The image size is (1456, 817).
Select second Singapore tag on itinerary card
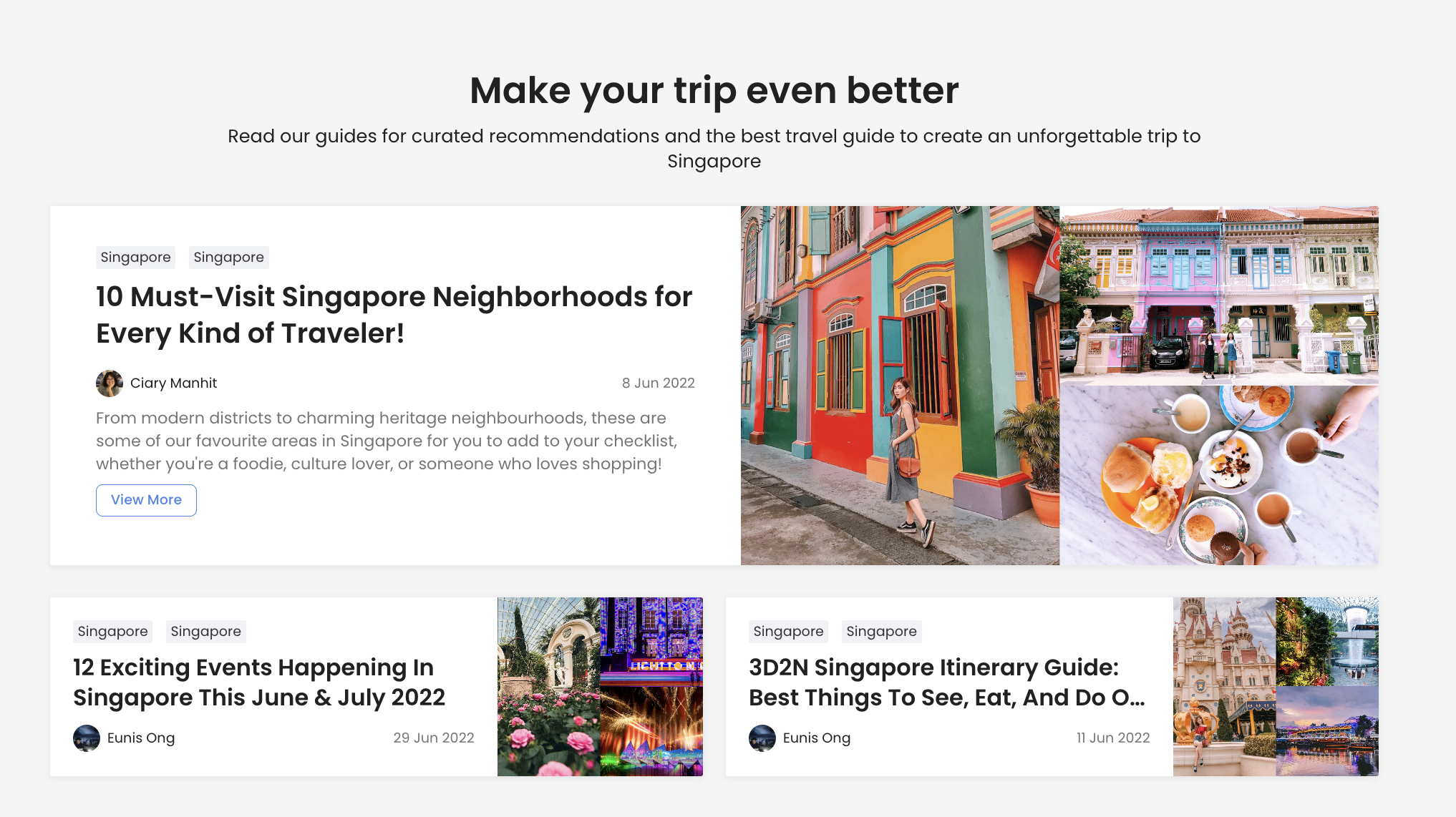point(881,632)
